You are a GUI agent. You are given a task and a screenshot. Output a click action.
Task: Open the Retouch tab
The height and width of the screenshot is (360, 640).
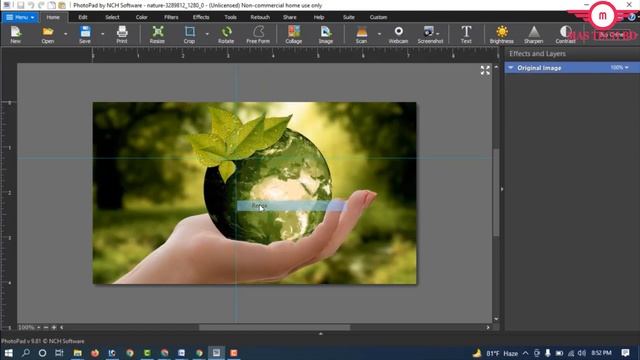[x=260, y=17]
